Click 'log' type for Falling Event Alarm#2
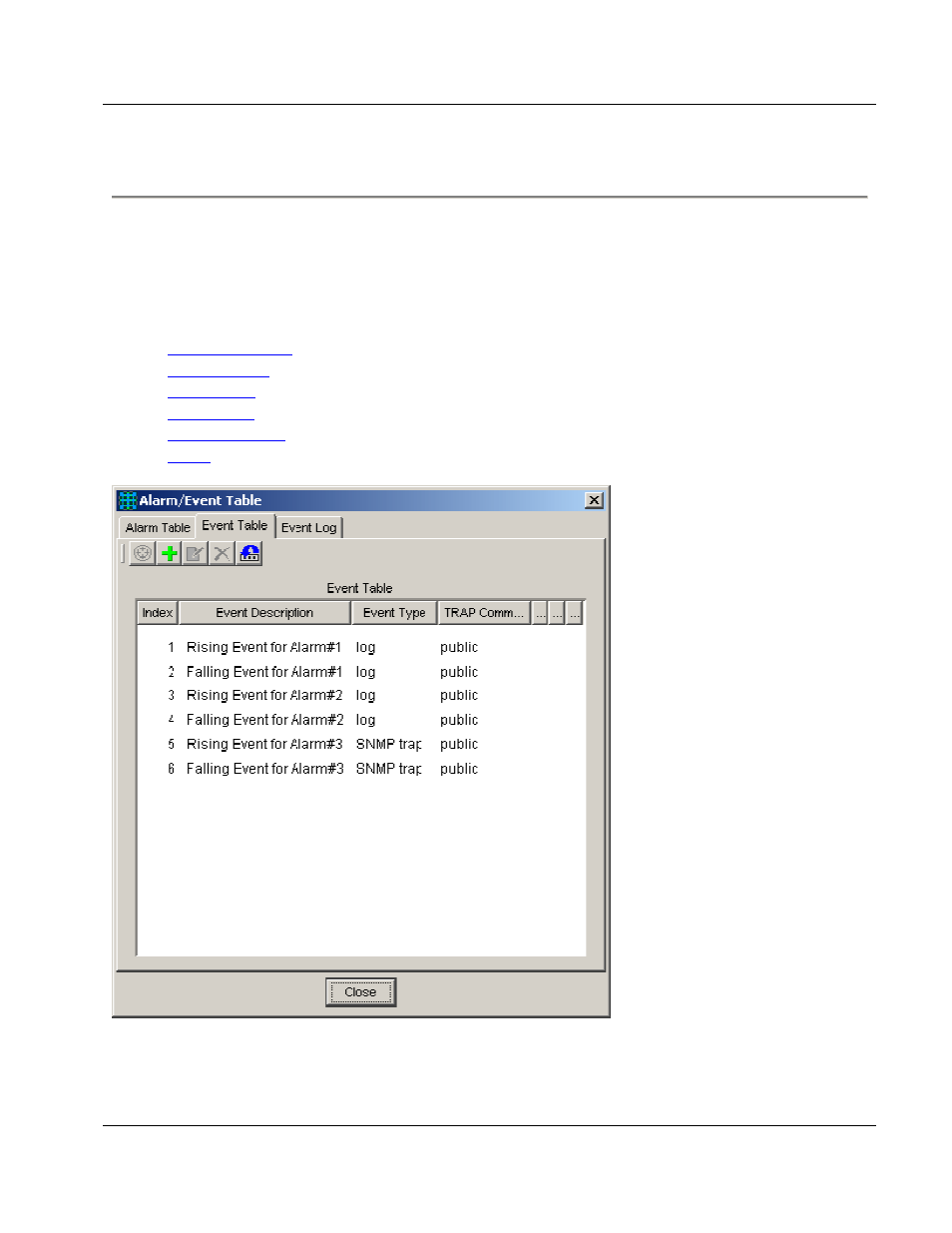This screenshot has height=1233, width=952. pyautogui.click(x=365, y=720)
